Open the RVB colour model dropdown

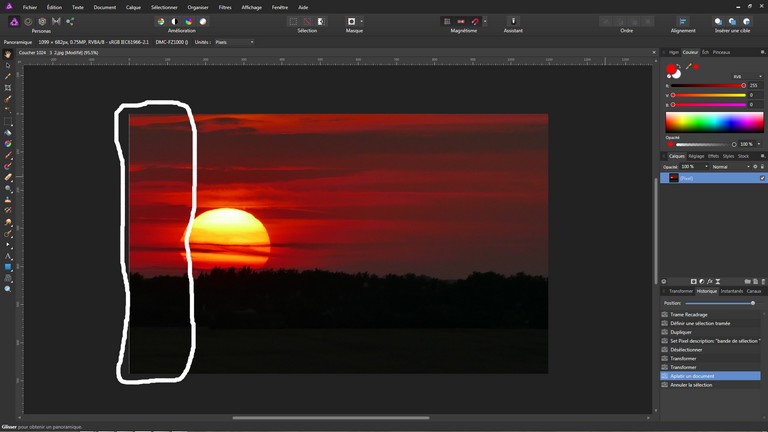click(747, 76)
